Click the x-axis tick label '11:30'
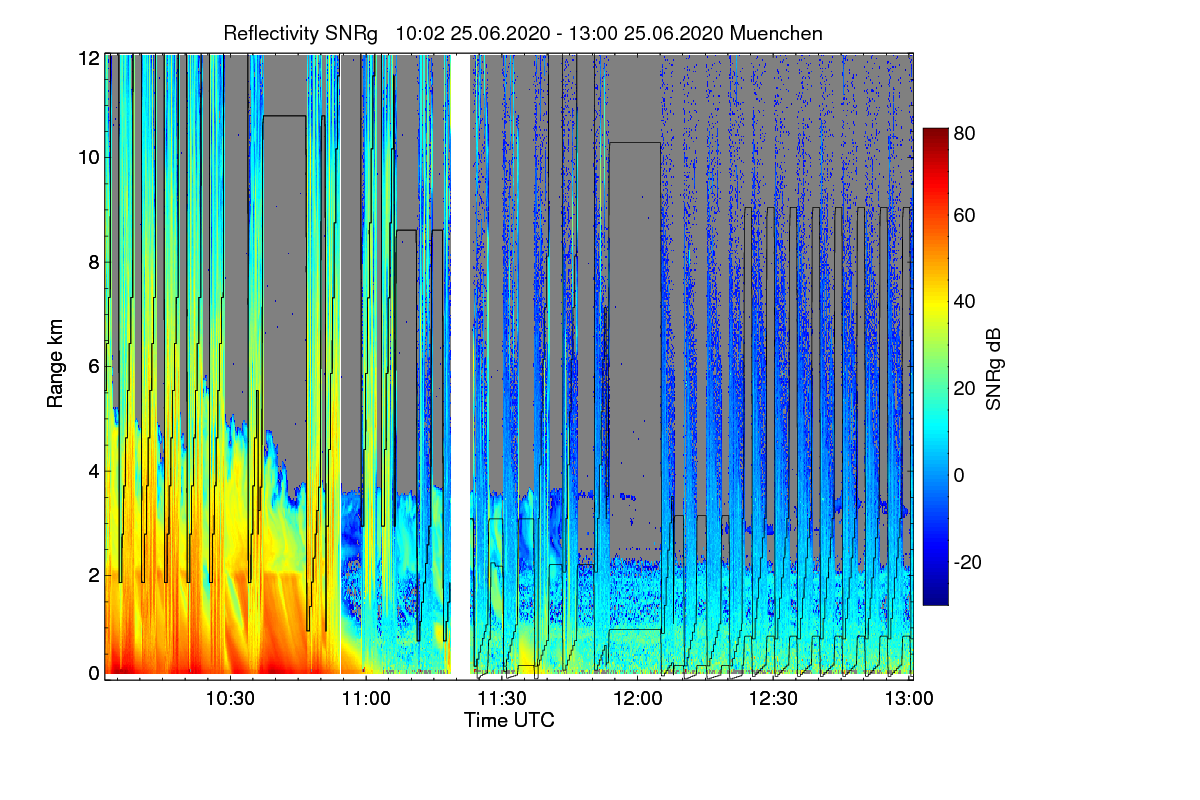 coord(501,698)
